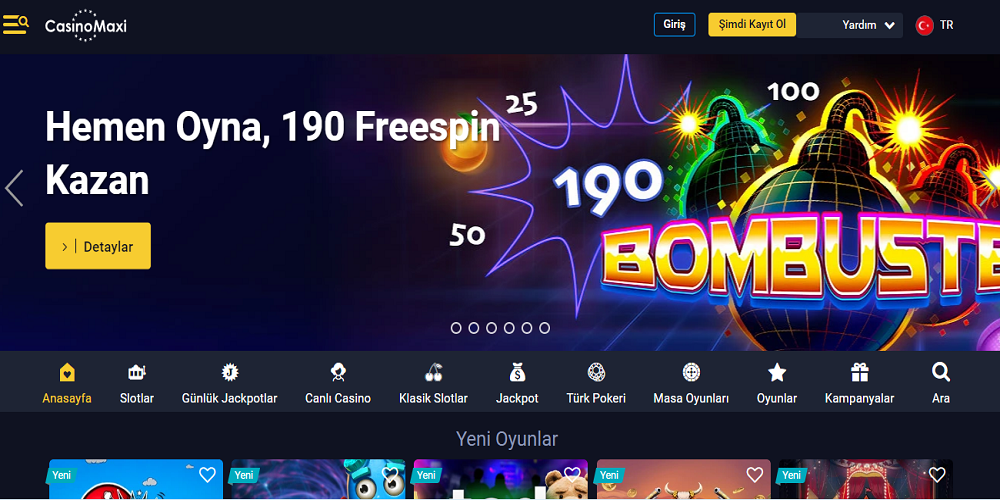Open the TR language selector

tap(935, 26)
